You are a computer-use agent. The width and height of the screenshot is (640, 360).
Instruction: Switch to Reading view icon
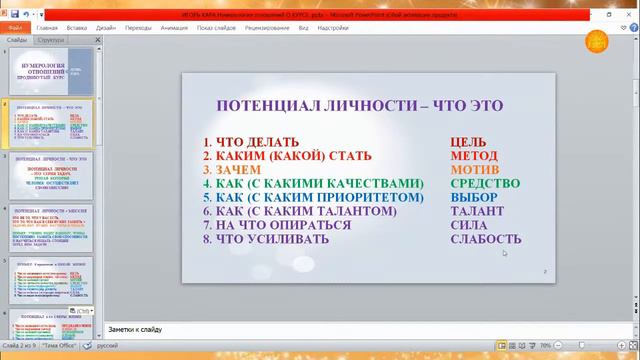click(x=522, y=346)
